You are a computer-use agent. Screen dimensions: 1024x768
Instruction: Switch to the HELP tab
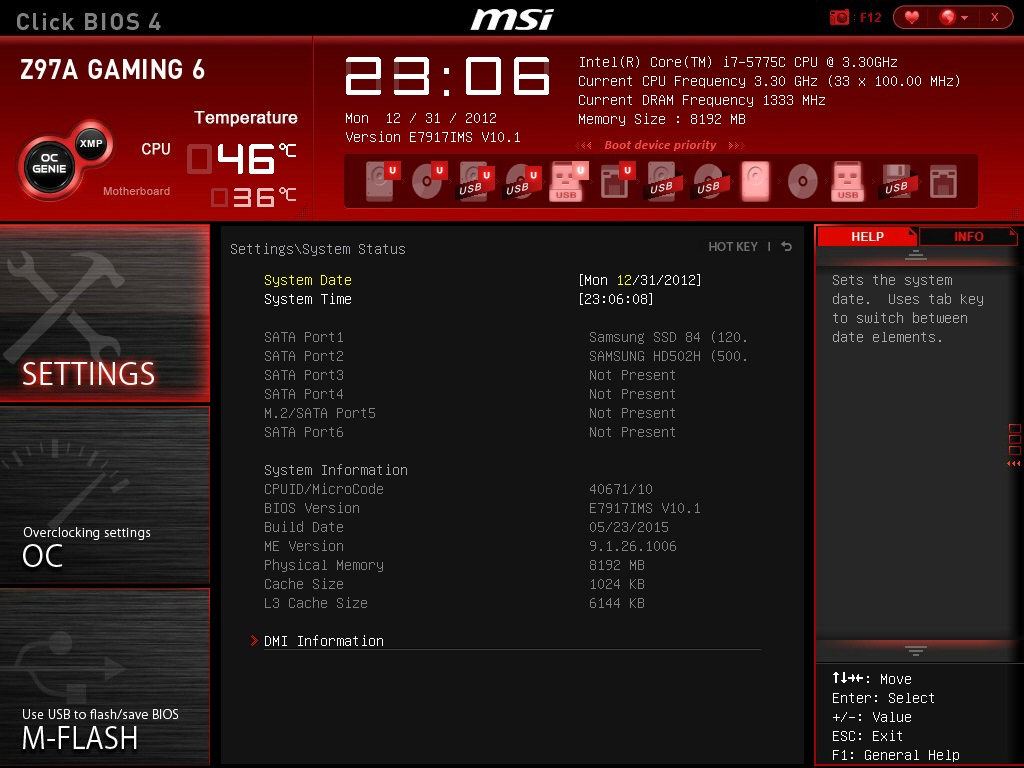[x=866, y=237]
